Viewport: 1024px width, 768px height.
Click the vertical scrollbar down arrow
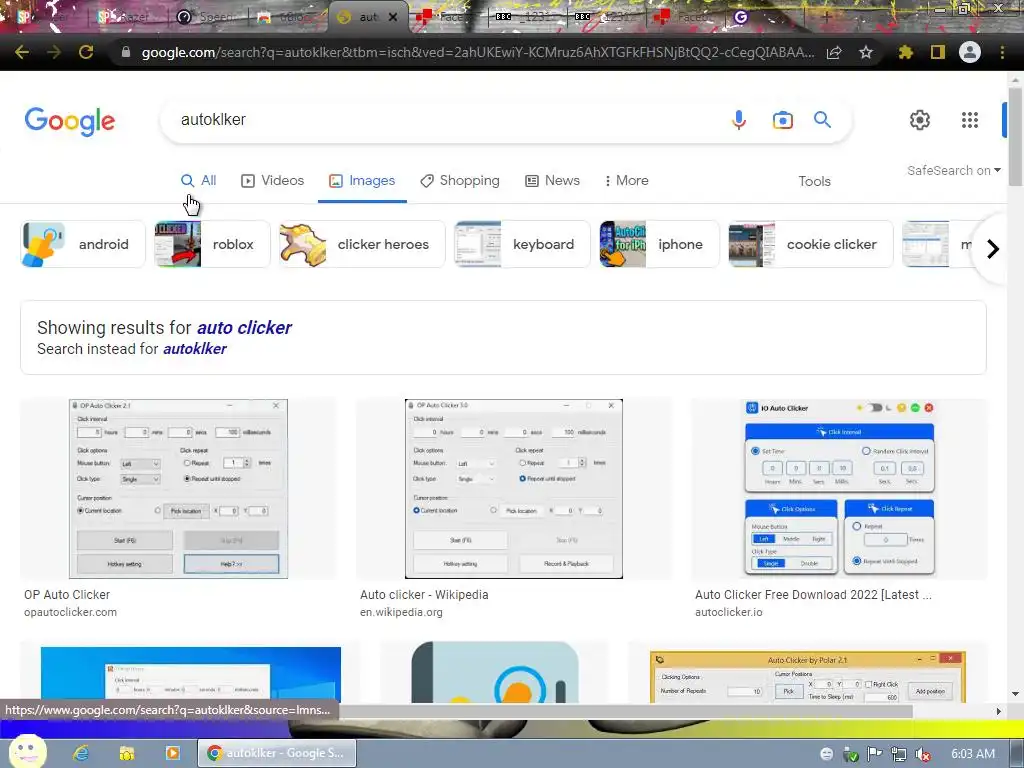(1014, 694)
